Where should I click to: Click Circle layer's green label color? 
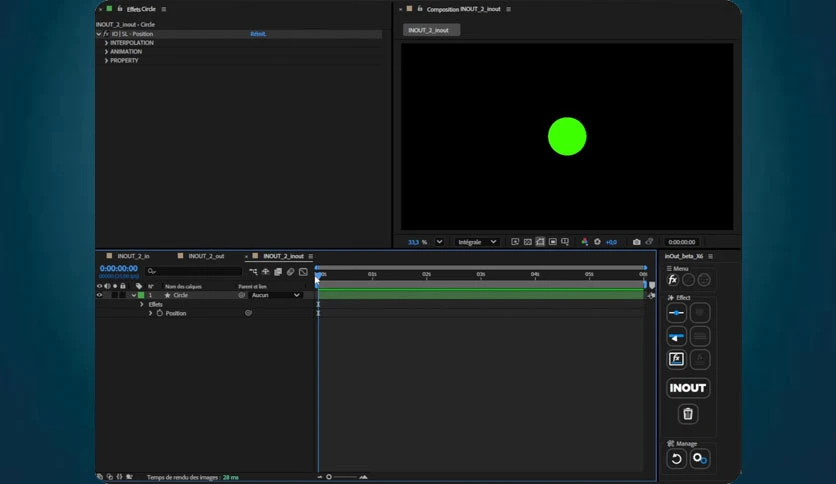click(141, 295)
